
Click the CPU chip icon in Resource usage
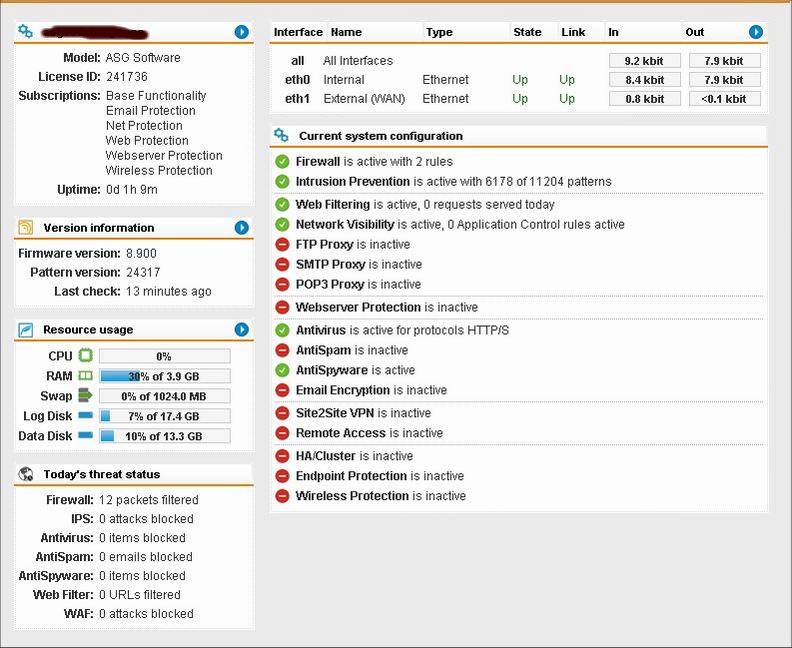tap(85, 356)
